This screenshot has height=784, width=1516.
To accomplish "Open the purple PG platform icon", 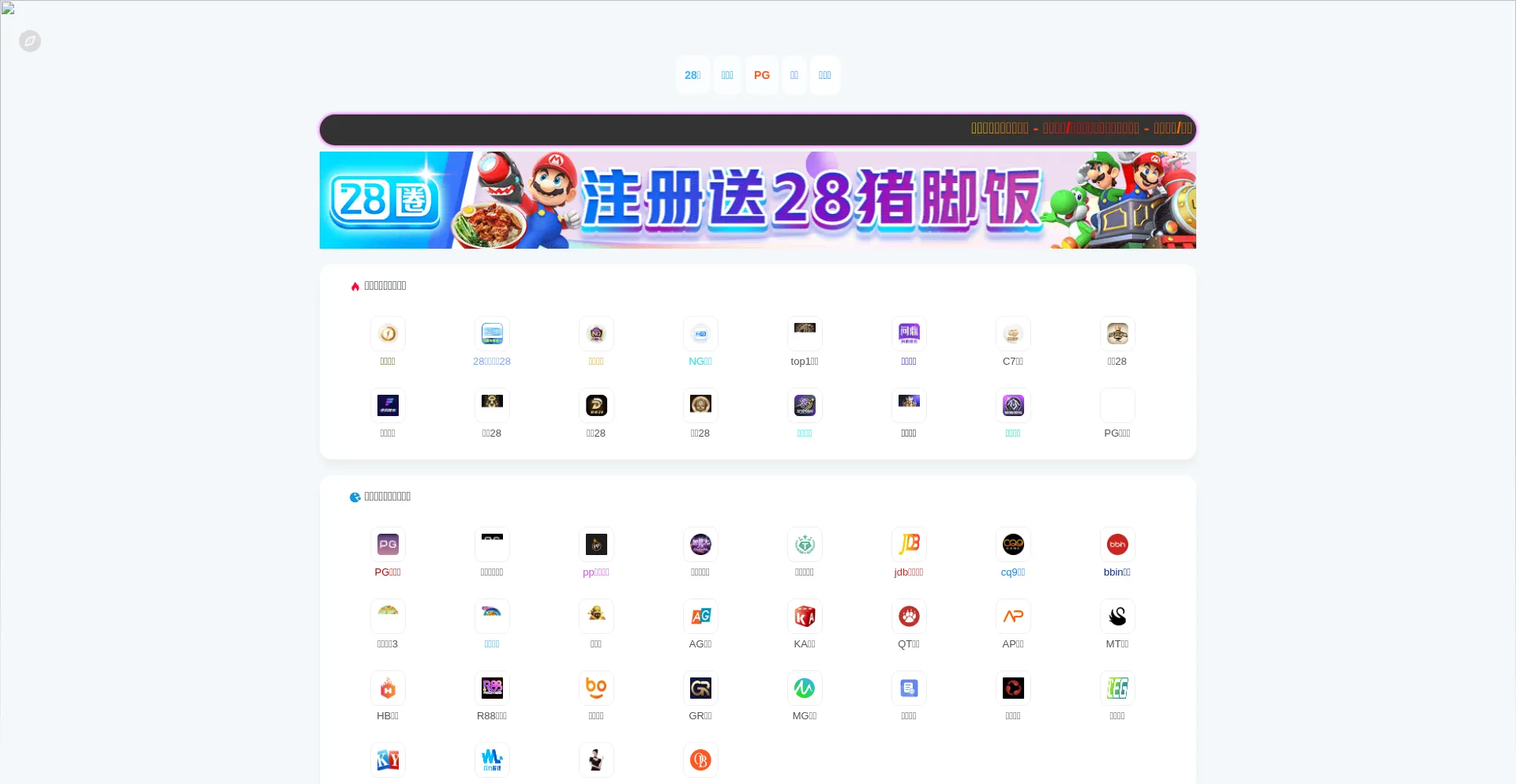I will coord(388,544).
